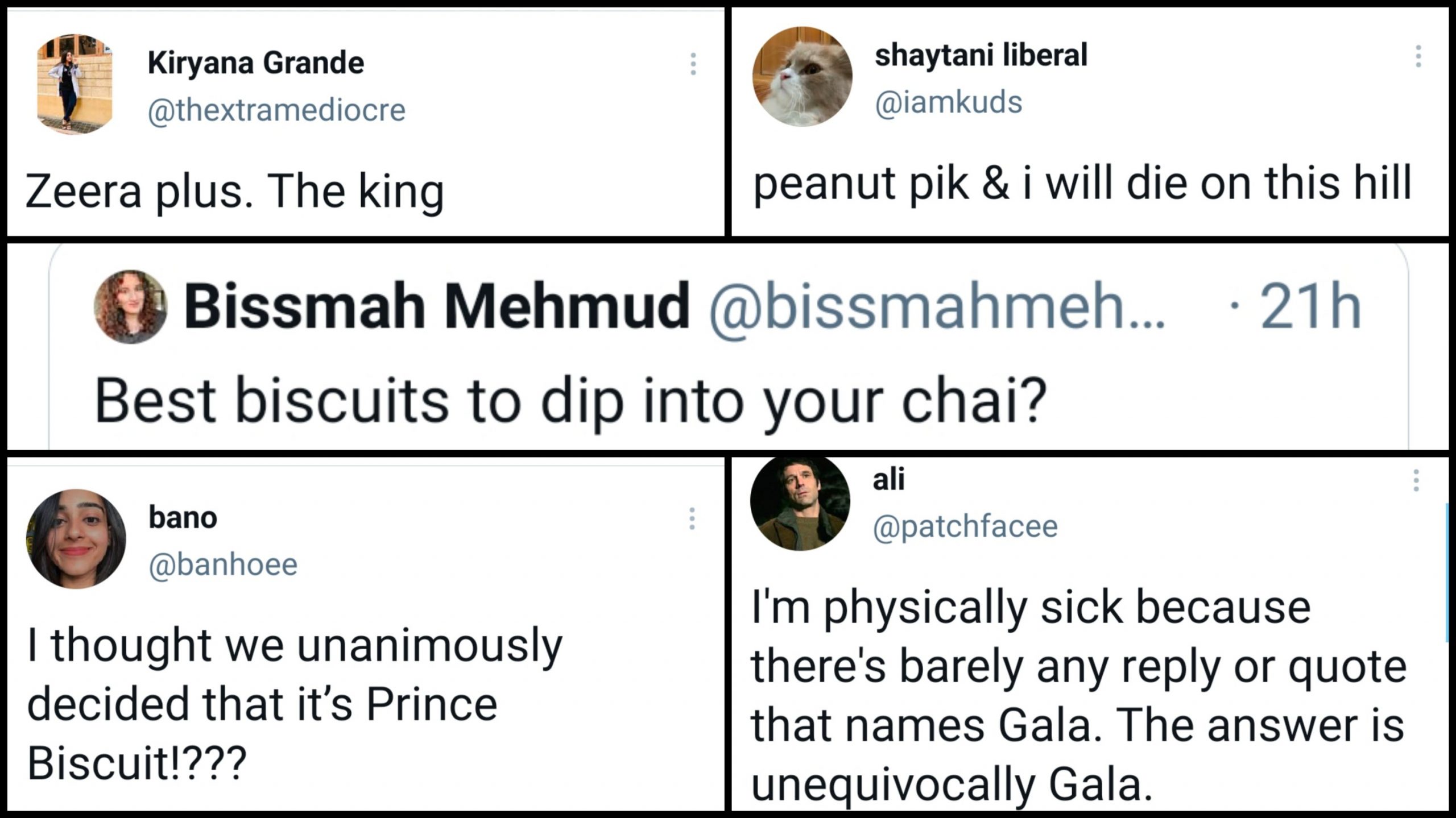This screenshot has height=818, width=1456.
Task: Open the three-dot menu on Kiryana Grande's tweet
Action: pos(693,64)
